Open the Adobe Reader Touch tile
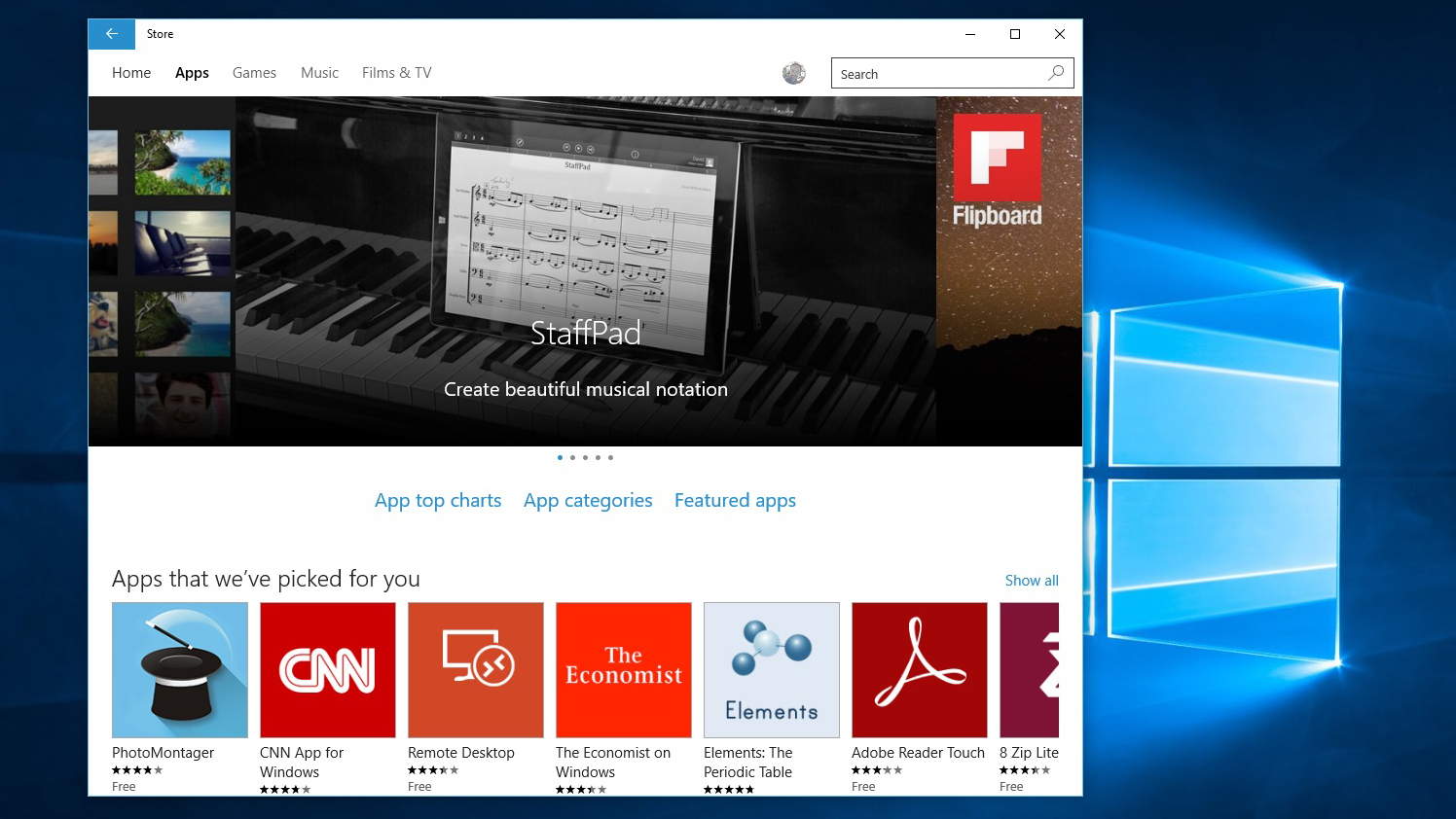 click(x=919, y=670)
